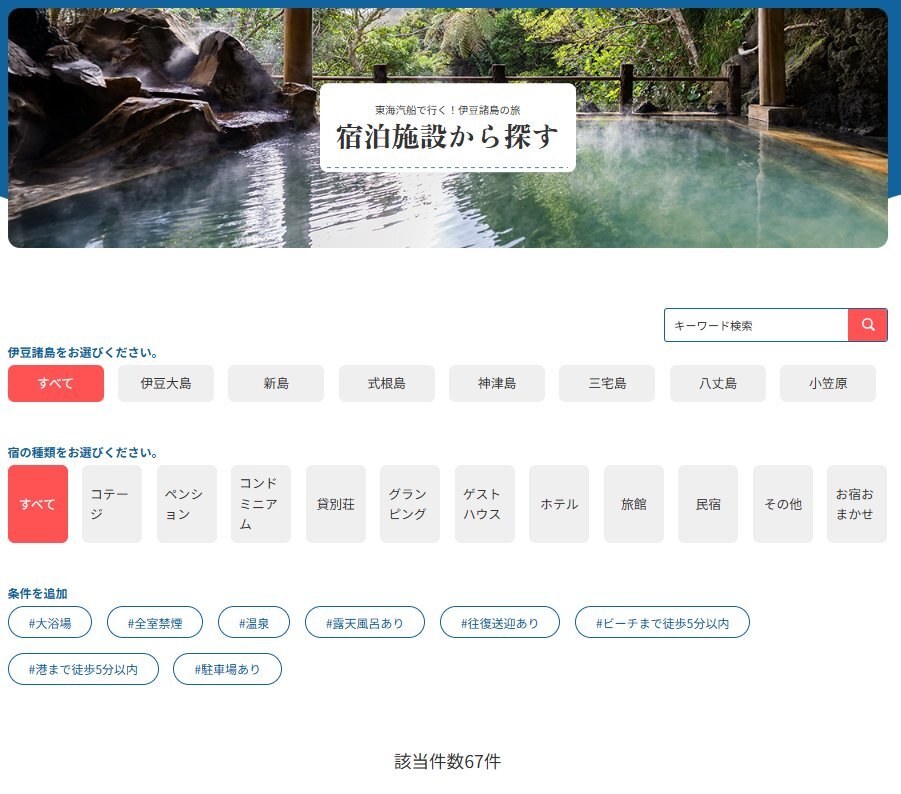The height and width of the screenshot is (794, 901).
Task: Choose ホテル lodging type
Action: 559,504
